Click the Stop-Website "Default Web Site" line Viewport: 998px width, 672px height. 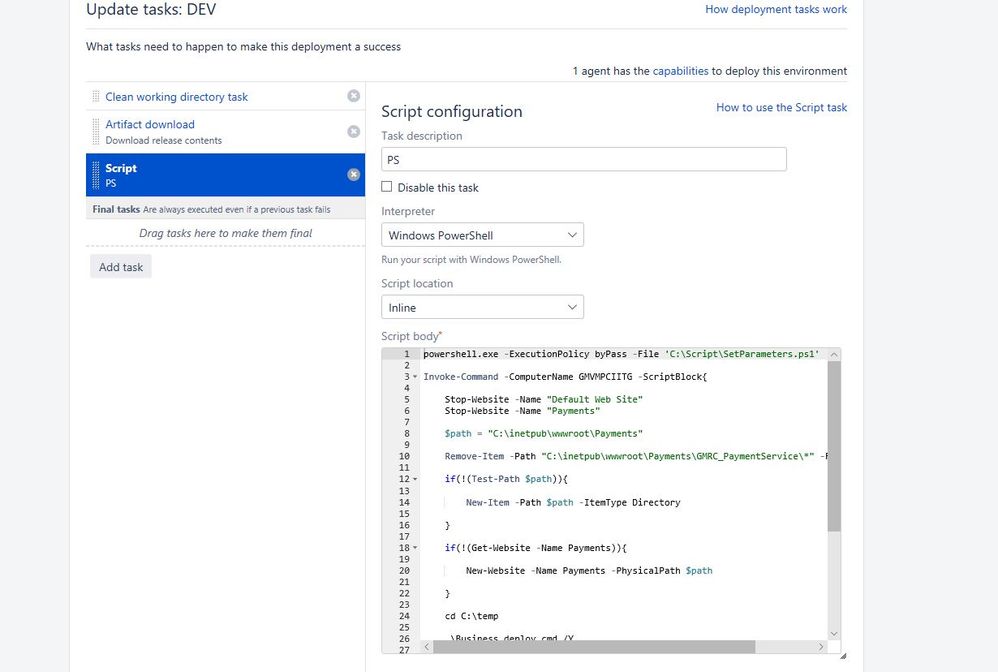[x=544, y=400]
